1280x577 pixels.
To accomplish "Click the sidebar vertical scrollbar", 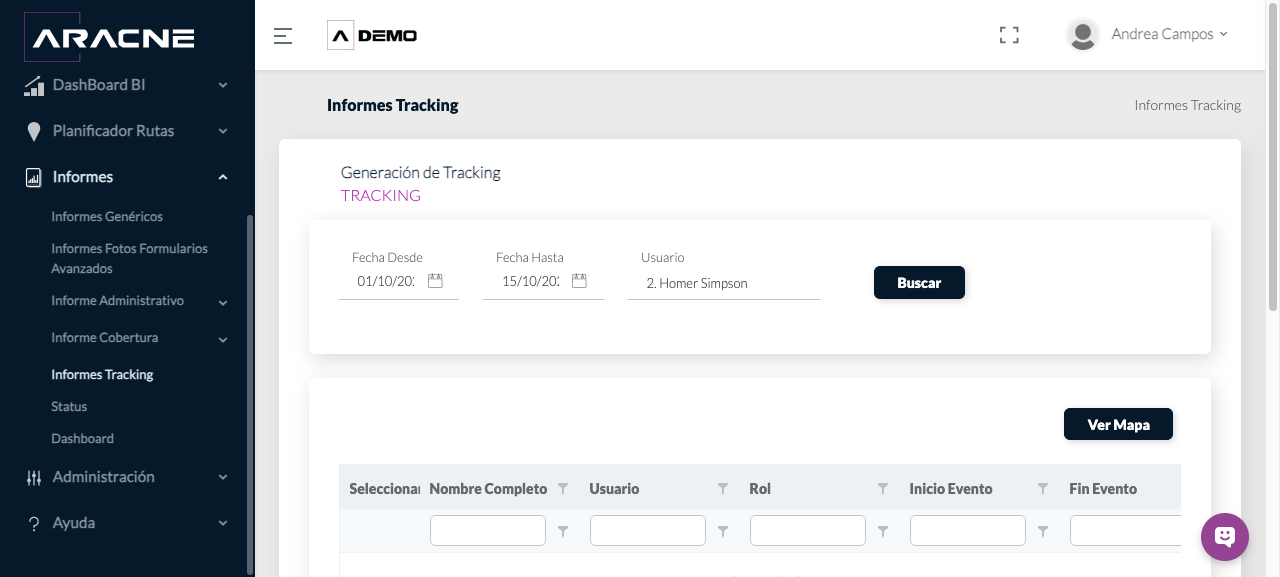I will point(250,395).
